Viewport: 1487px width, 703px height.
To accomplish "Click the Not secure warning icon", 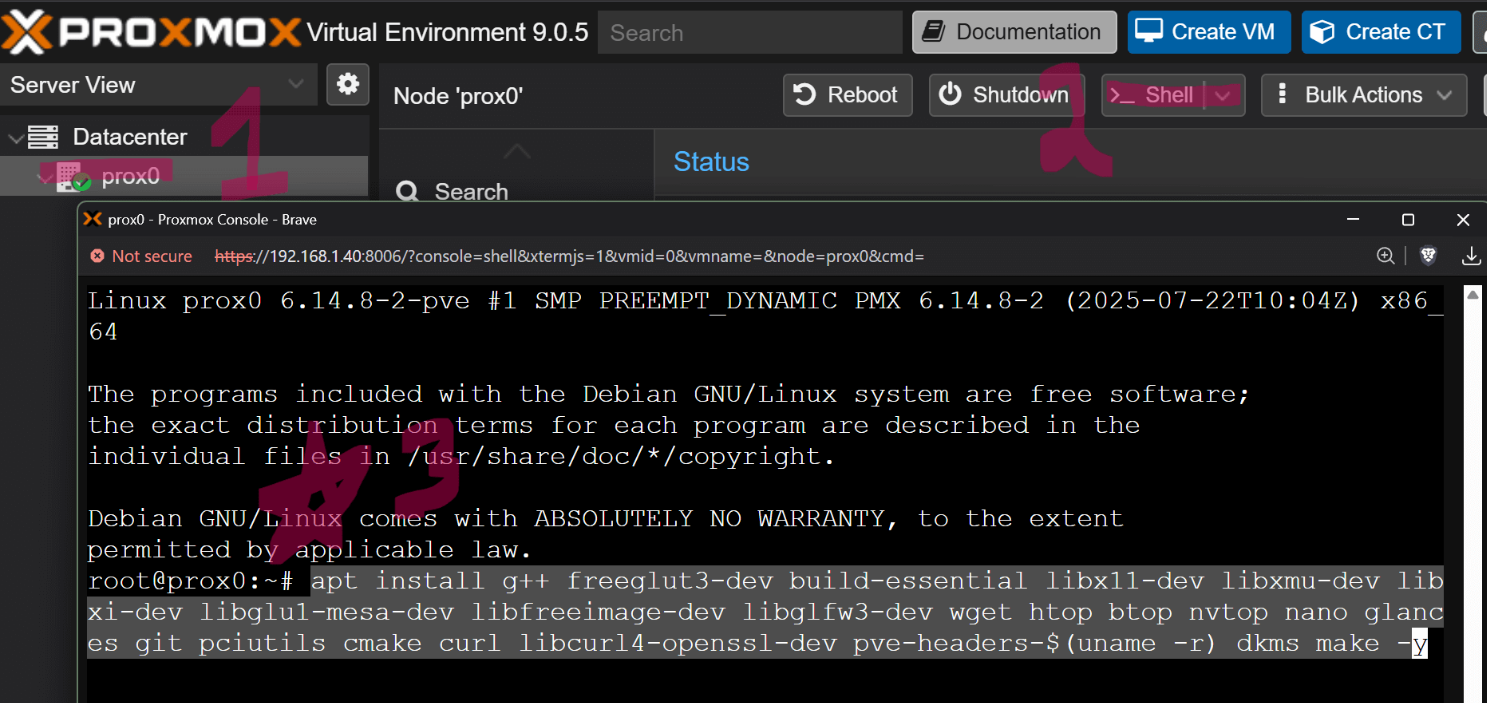I will tap(97, 256).
